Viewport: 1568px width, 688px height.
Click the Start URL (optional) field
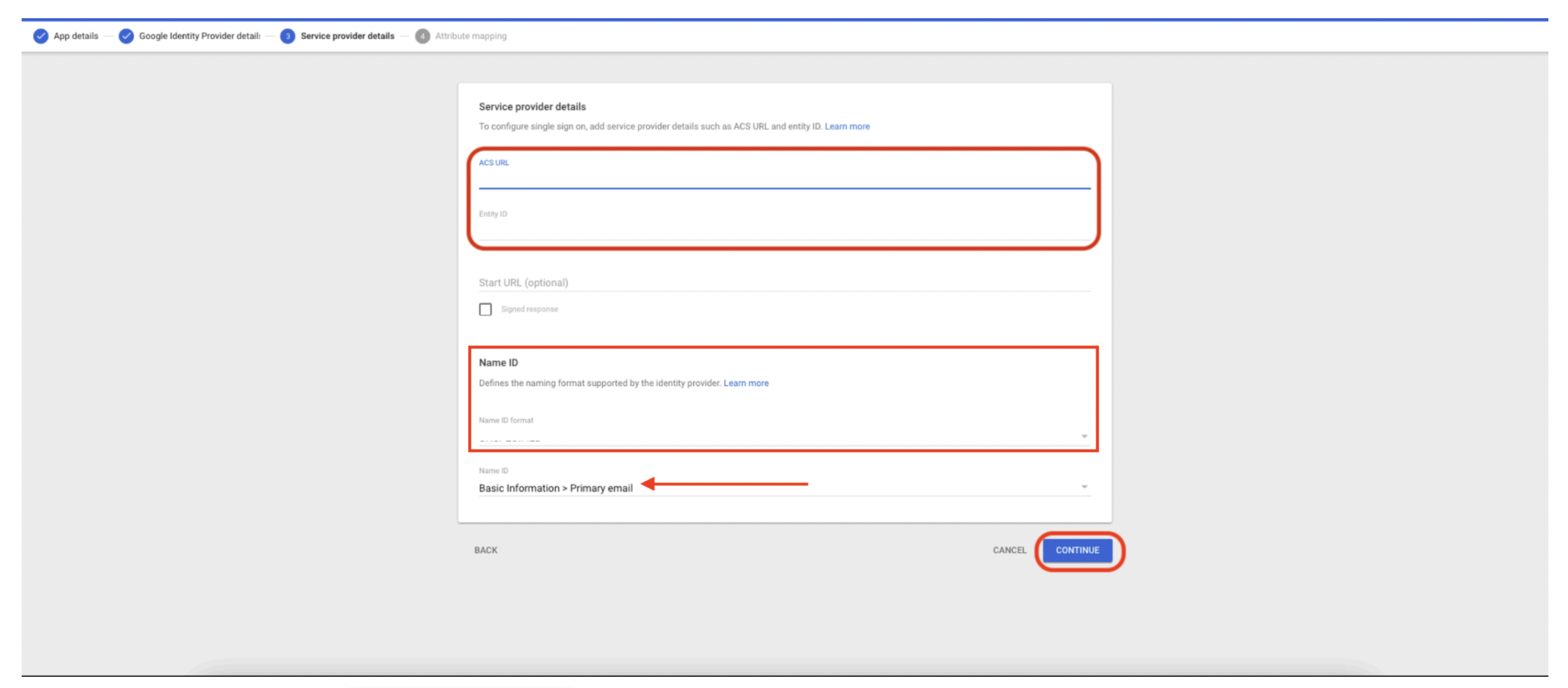pyautogui.click(x=783, y=282)
